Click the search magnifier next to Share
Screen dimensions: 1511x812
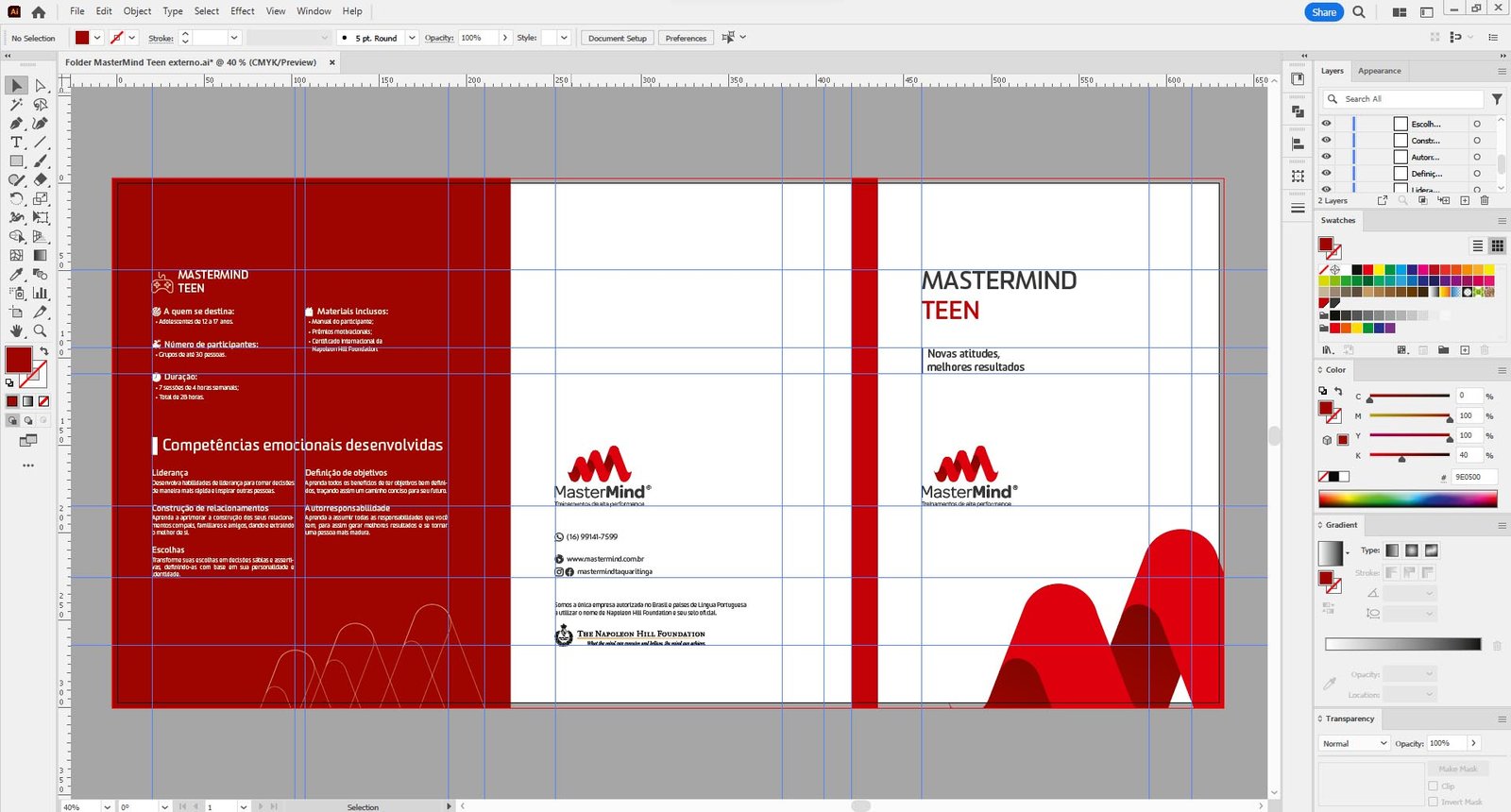point(1359,12)
